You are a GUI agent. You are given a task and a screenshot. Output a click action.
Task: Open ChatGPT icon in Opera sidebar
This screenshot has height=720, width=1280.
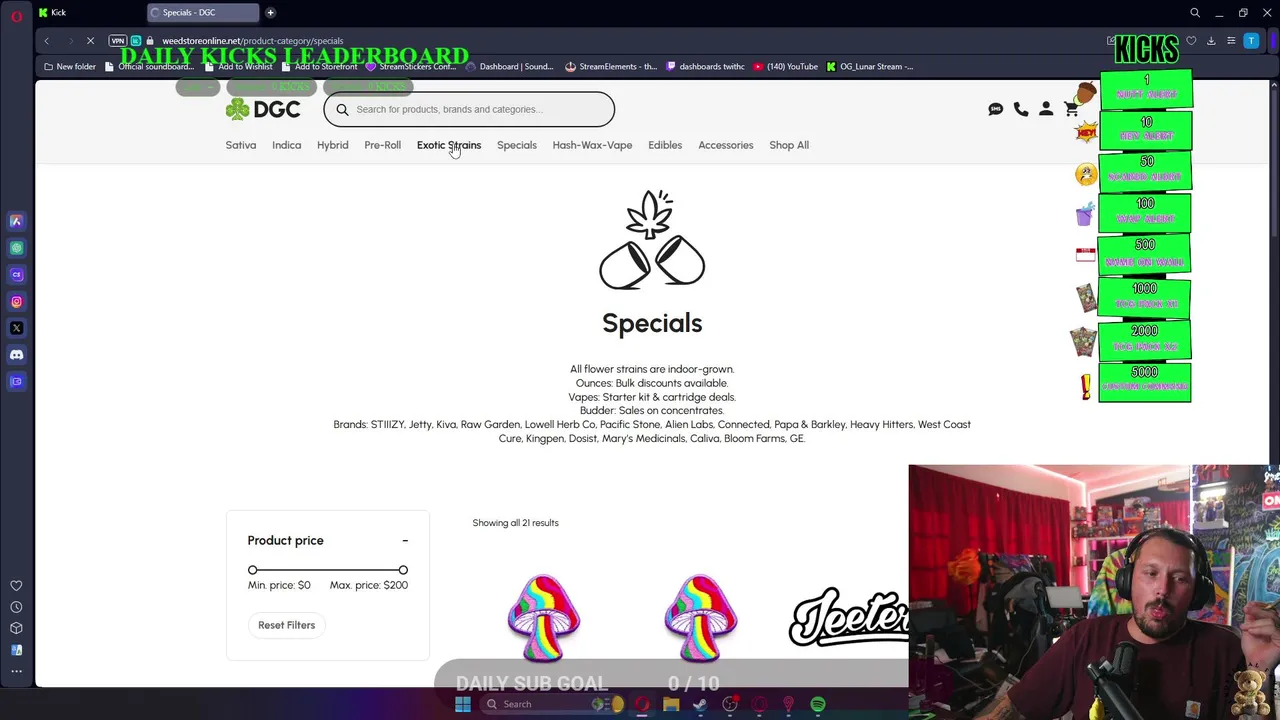tap(16, 248)
